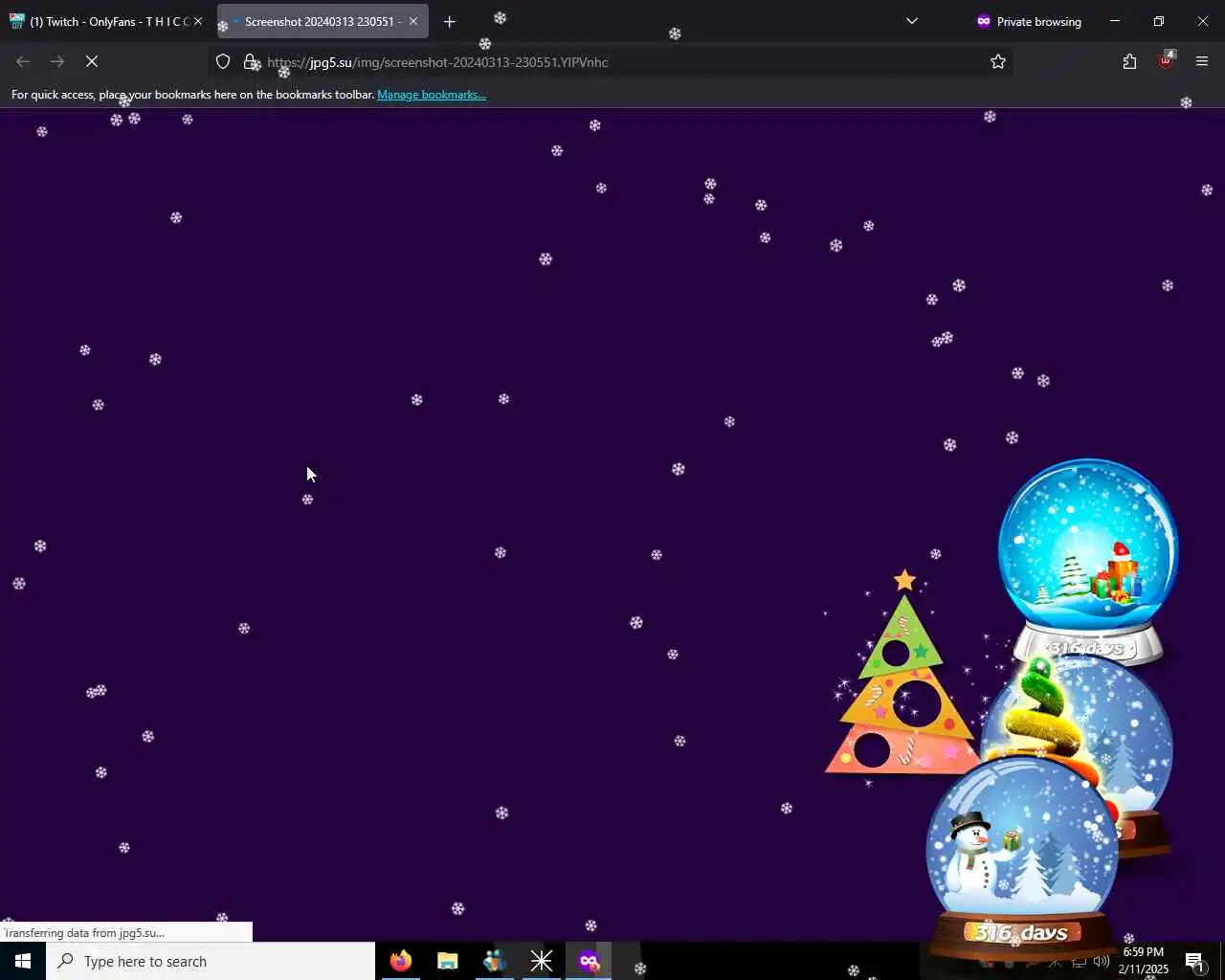Click the Manage bookmarks link

[x=432, y=95]
